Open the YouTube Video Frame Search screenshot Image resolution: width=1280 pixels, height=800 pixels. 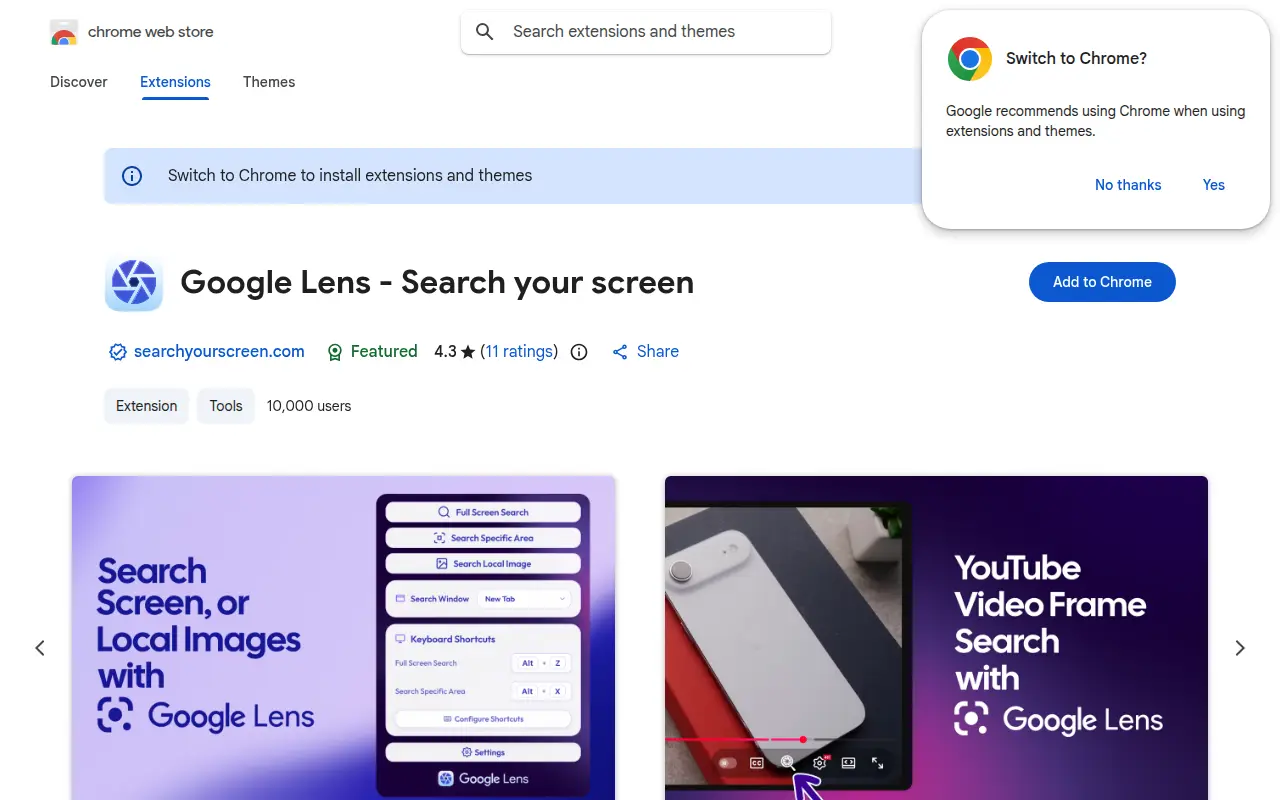936,638
